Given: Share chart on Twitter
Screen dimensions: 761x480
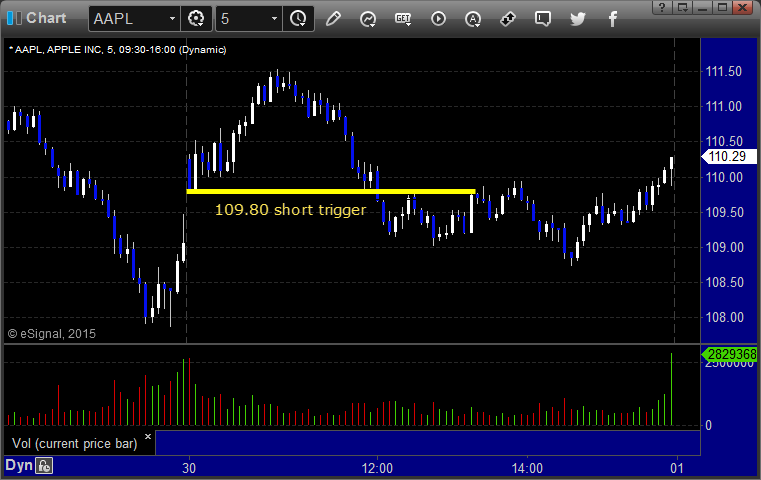Looking at the screenshot, I should [x=578, y=19].
